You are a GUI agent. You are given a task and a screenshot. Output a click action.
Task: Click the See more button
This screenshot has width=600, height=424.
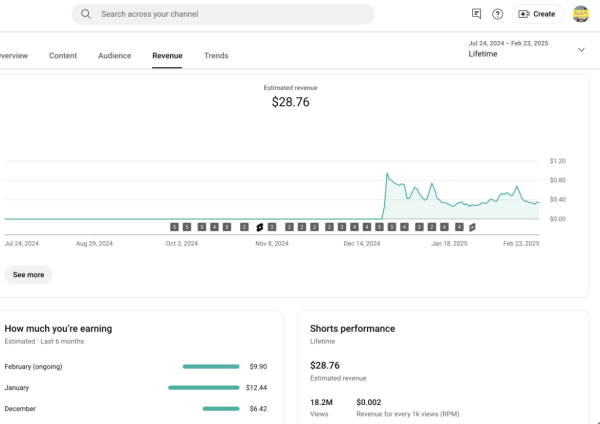pyautogui.click(x=28, y=274)
